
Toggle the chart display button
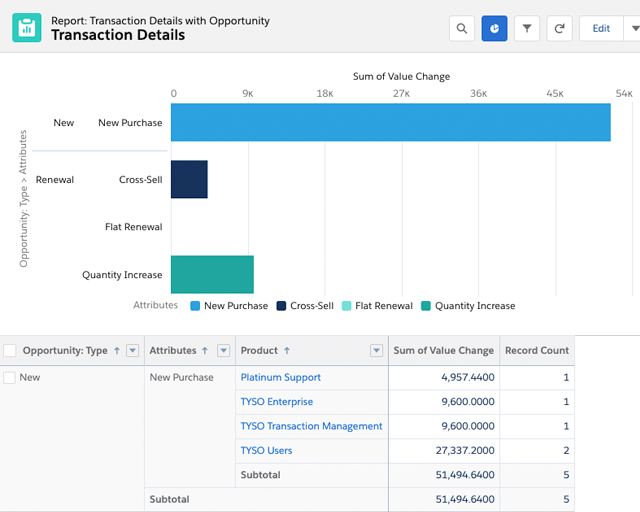click(494, 29)
